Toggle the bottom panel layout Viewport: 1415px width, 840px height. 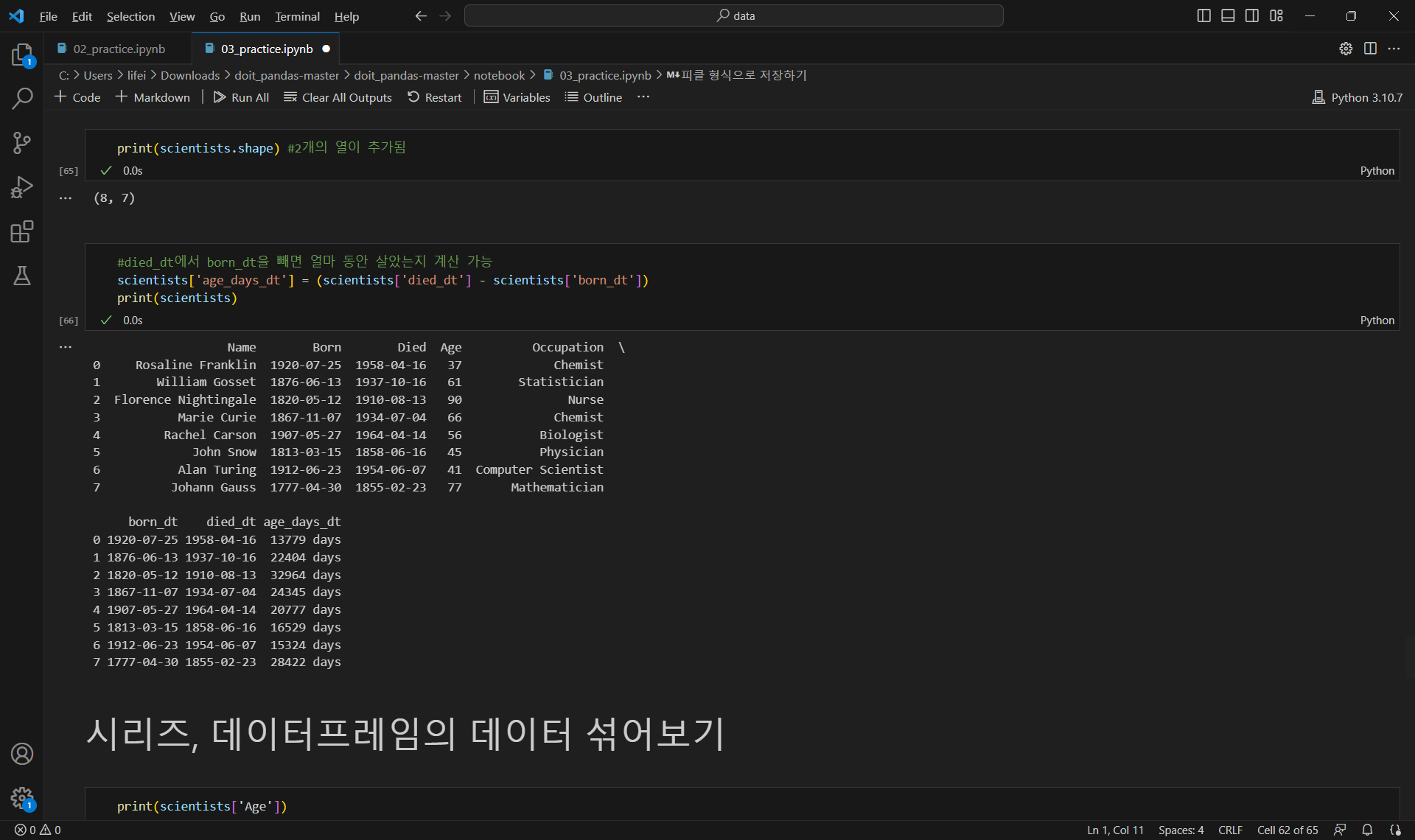click(1228, 15)
